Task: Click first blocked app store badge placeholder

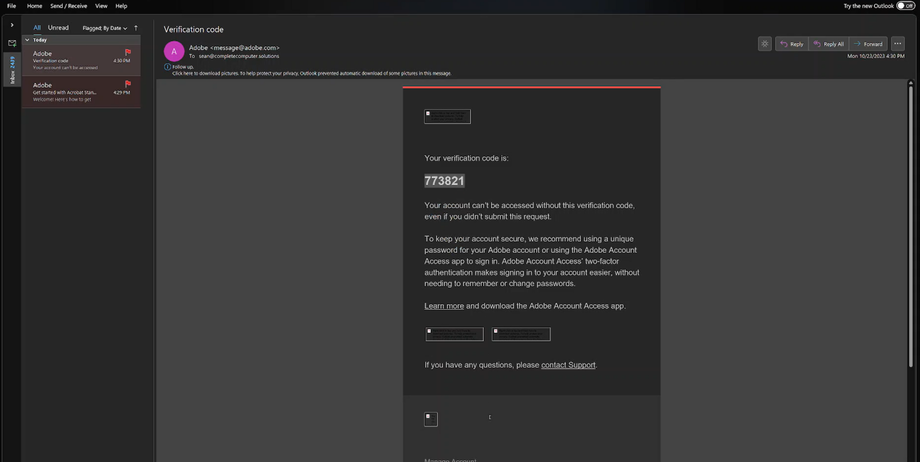Action: [x=455, y=334]
